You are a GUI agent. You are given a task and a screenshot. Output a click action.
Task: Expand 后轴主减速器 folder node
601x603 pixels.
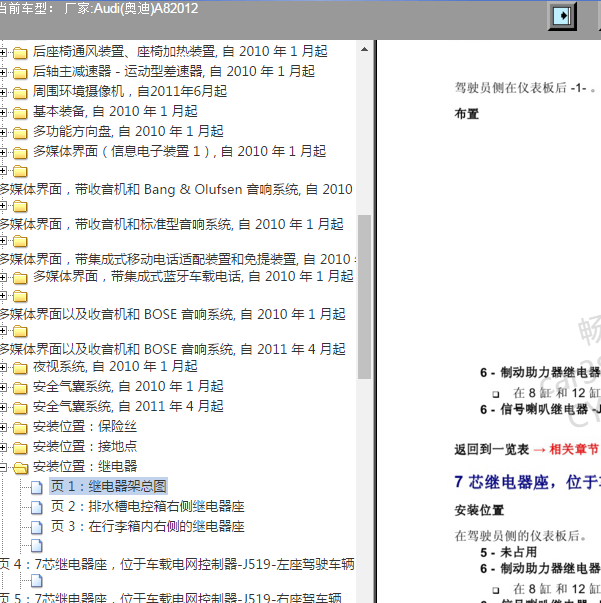click(3, 72)
